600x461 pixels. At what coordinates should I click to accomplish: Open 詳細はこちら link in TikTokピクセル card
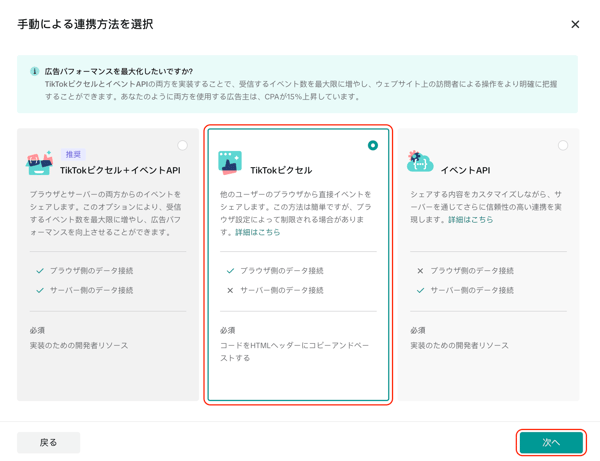[x=258, y=232]
